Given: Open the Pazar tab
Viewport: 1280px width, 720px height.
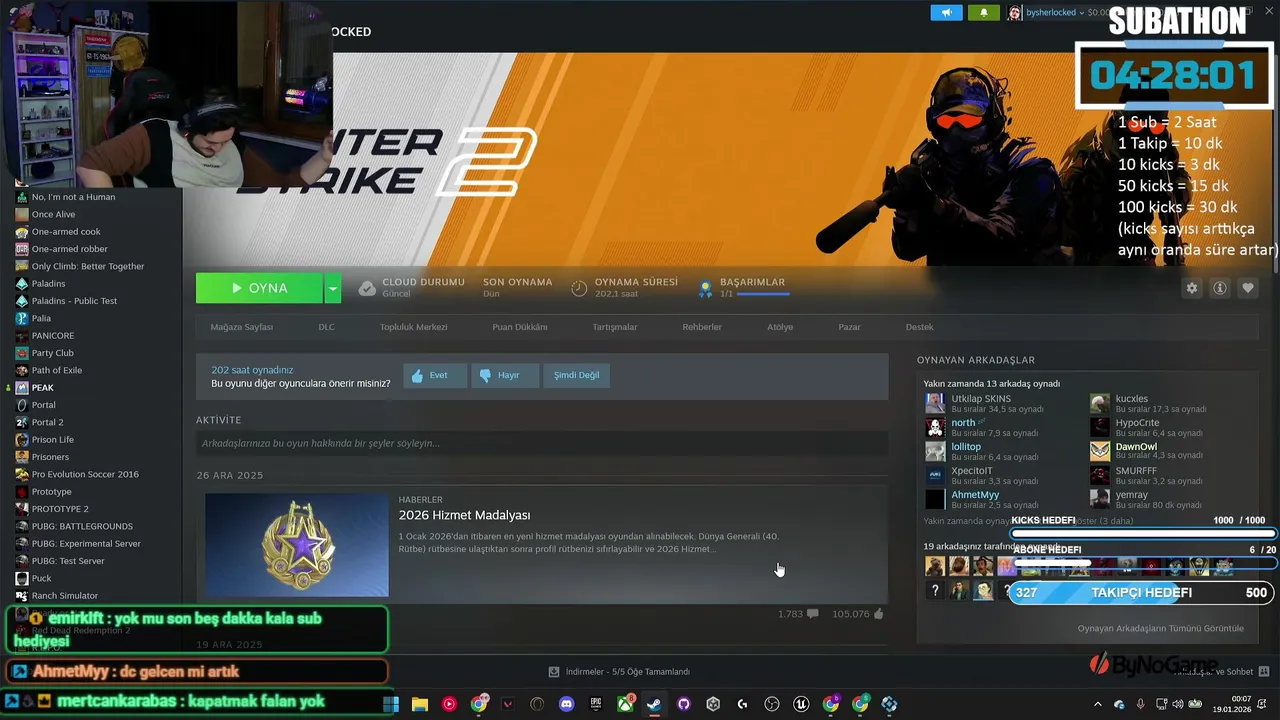Looking at the screenshot, I should pos(849,327).
